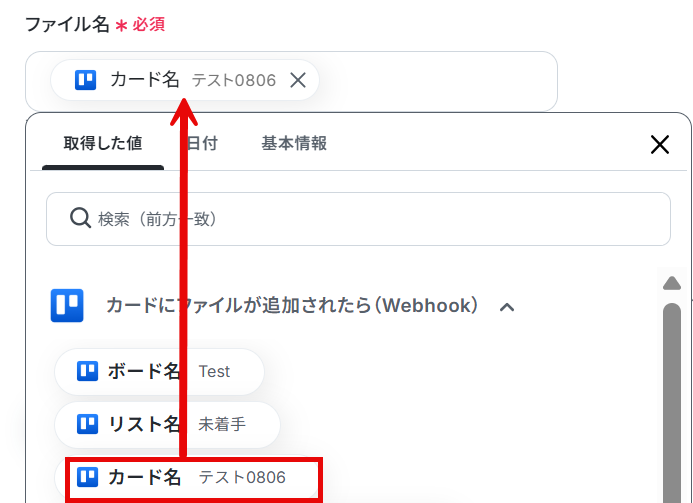The width and height of the screenshot is (693, 503).
Task: Insert the リスト名 未着手 value
Action: coord(167,424)
